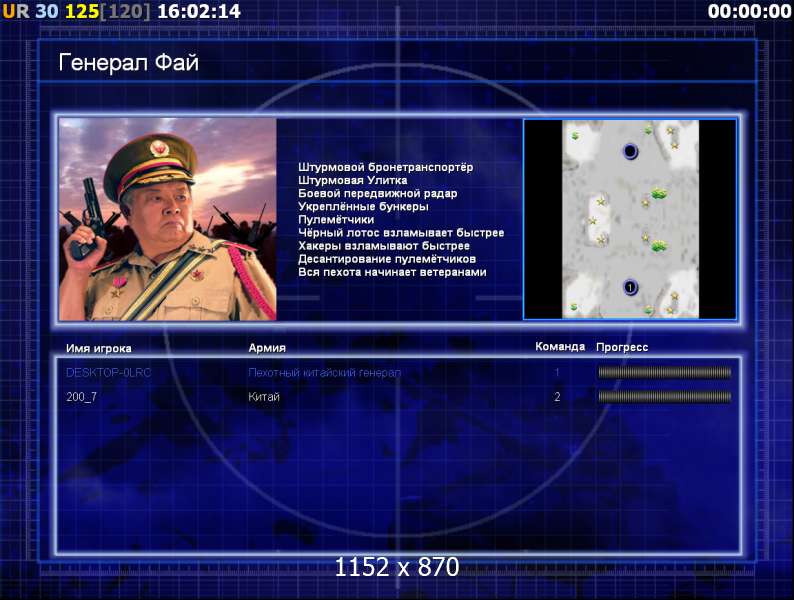
Task: Click the empty unnumbered start position marker
Action: 630,151
